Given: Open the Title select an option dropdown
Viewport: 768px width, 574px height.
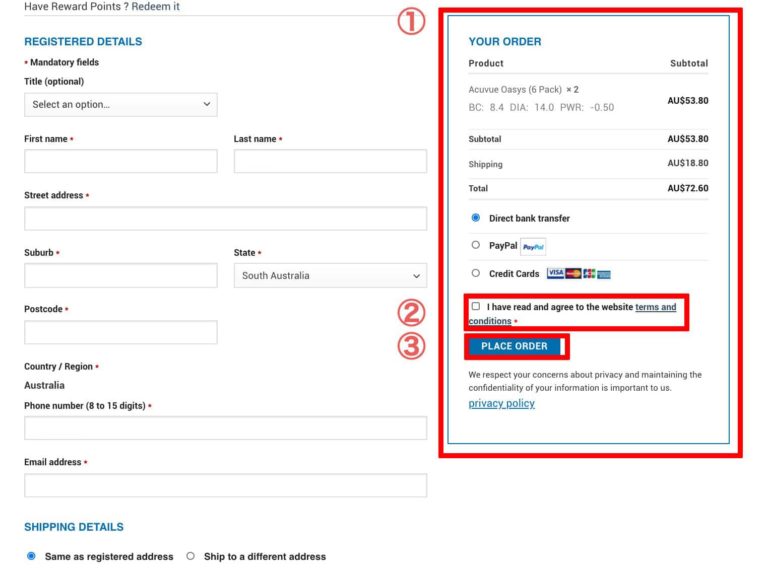Looking at the screenshot, I should pyautogui.click(x=120, y=104).
